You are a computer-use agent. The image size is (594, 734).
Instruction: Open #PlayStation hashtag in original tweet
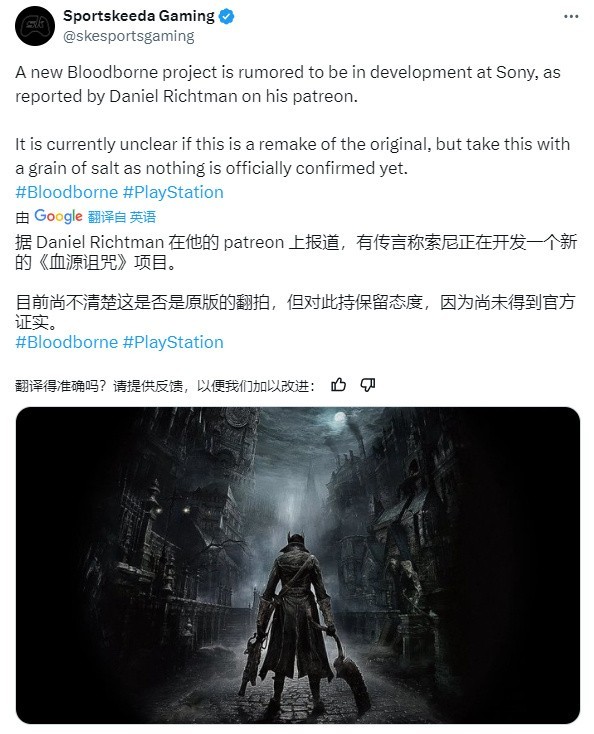(173, 192)
